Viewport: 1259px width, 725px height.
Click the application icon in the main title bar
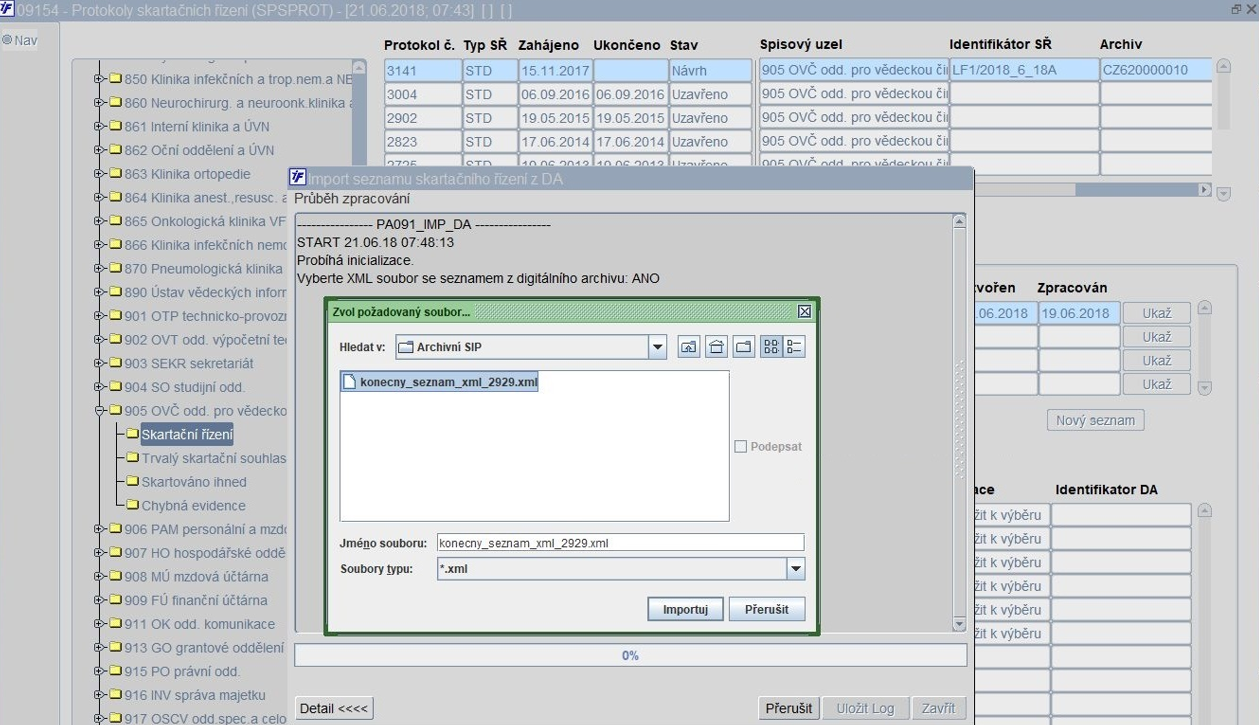click(x=7, y=9)
